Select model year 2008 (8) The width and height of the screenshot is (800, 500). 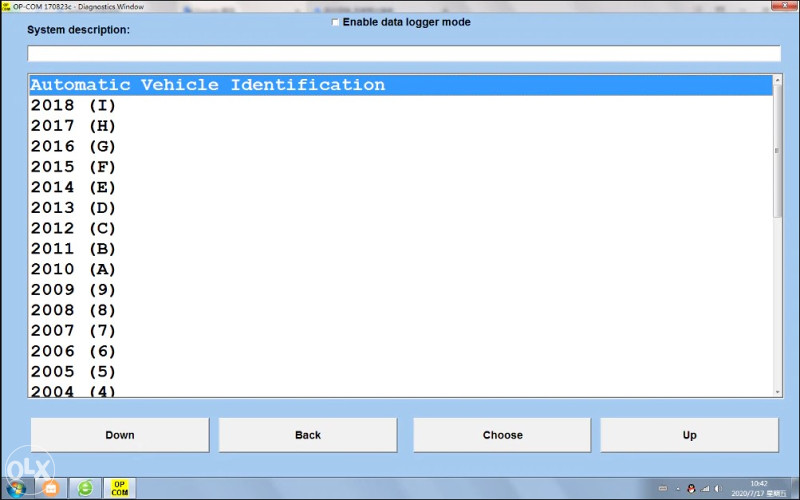[x=401, y=310]
